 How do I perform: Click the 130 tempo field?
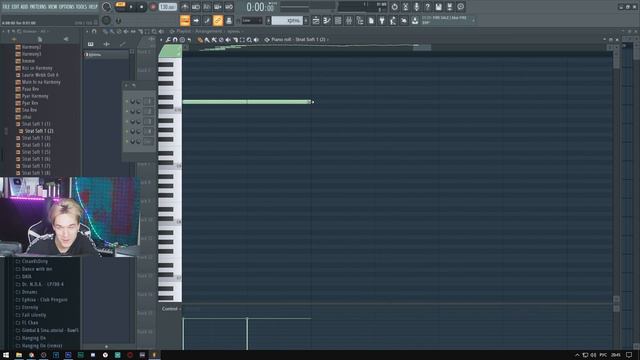[x=167, y=7]
